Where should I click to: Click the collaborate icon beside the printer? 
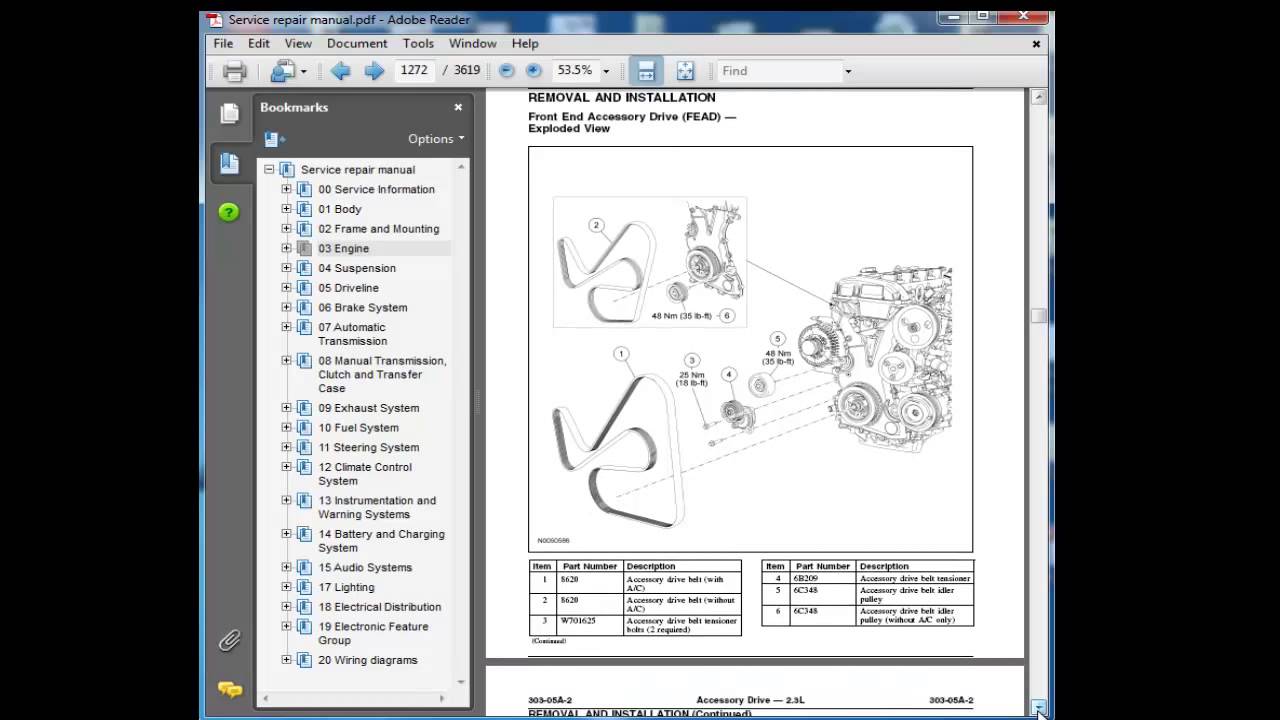coord(283,71)
